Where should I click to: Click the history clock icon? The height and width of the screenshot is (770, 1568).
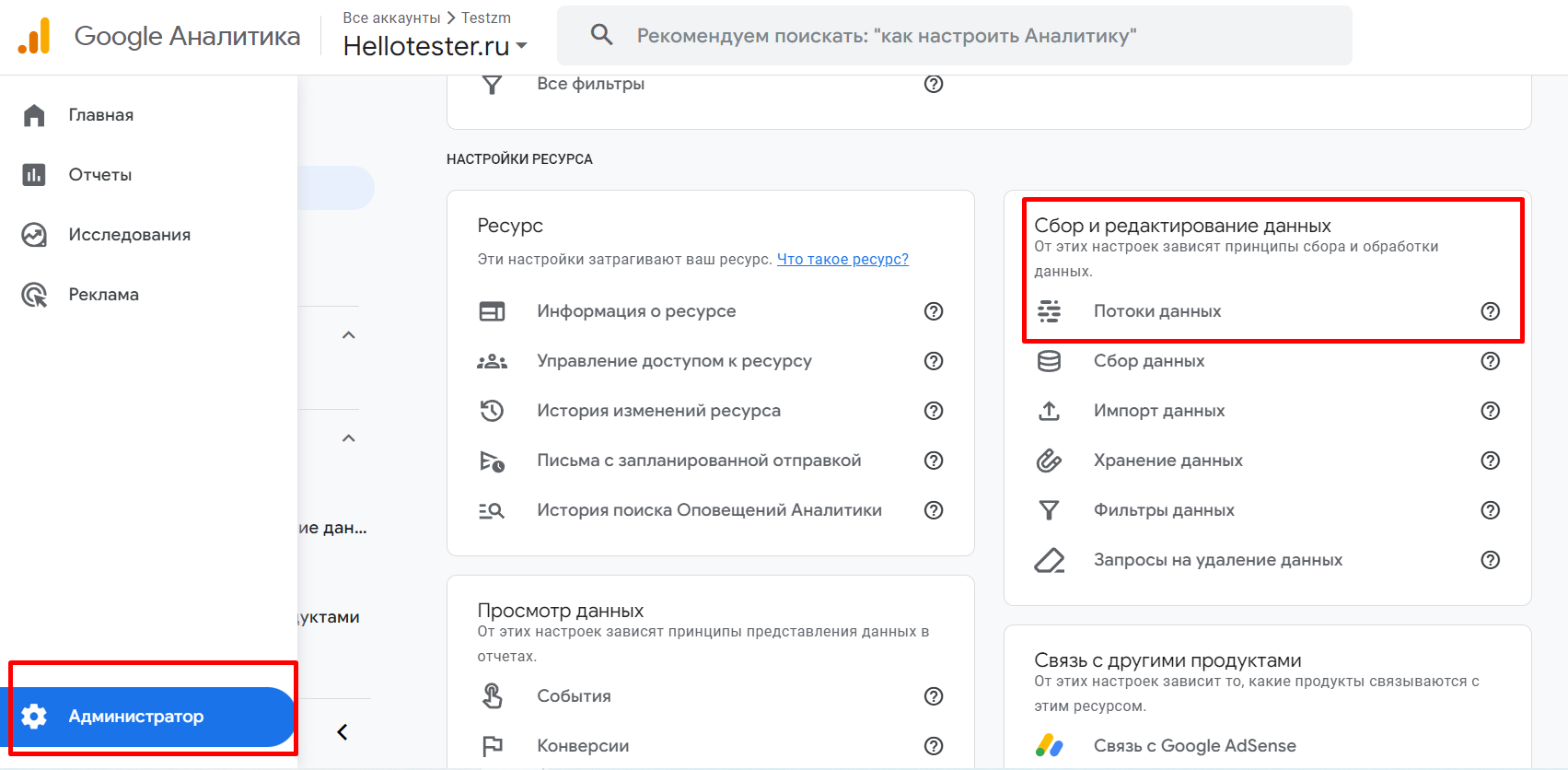click(x=492, y=411)
